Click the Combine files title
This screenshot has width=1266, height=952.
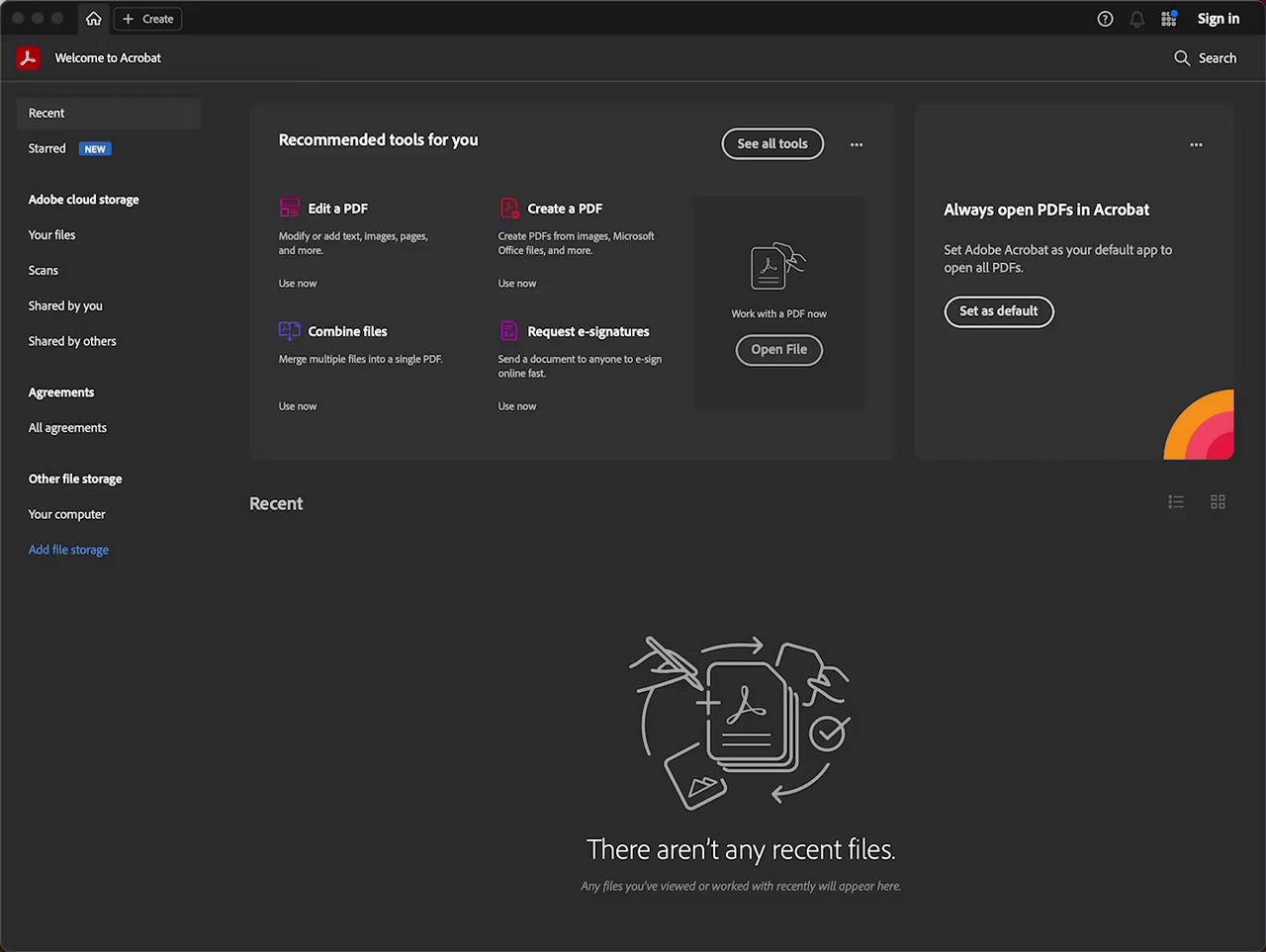[x=348, y=332]
